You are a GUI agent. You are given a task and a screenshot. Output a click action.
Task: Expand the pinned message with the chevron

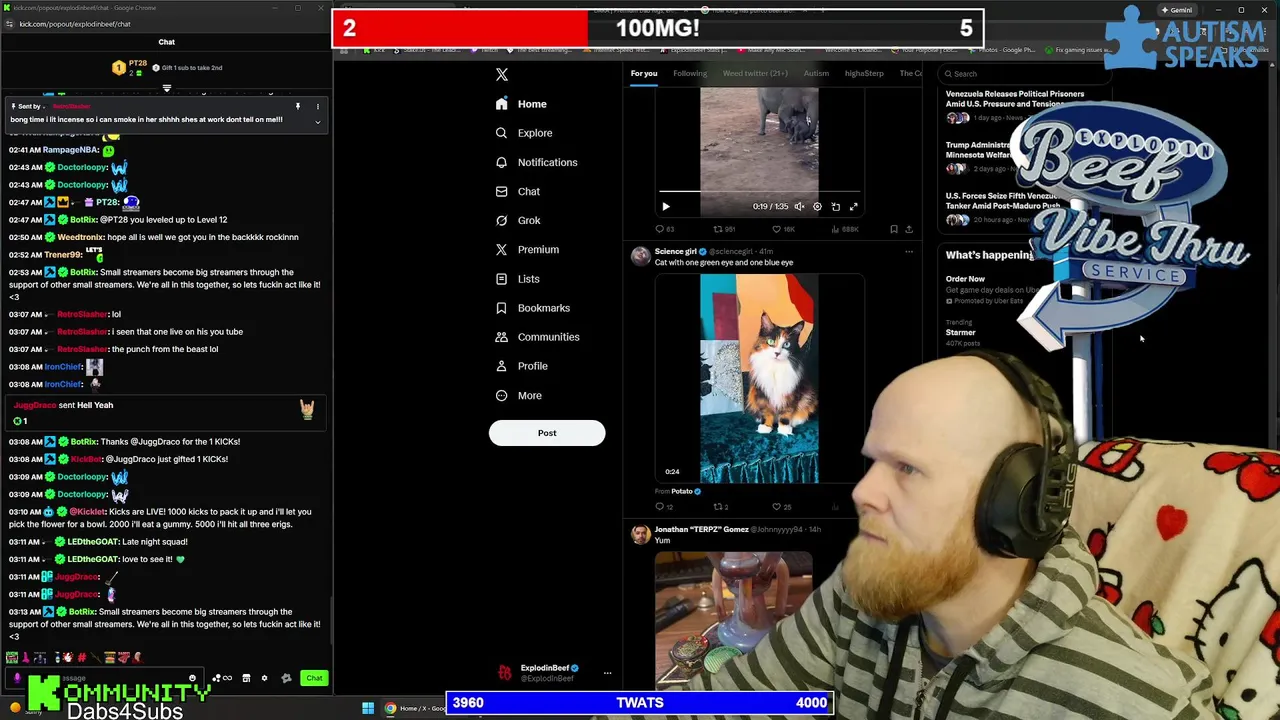coord(318,122)
